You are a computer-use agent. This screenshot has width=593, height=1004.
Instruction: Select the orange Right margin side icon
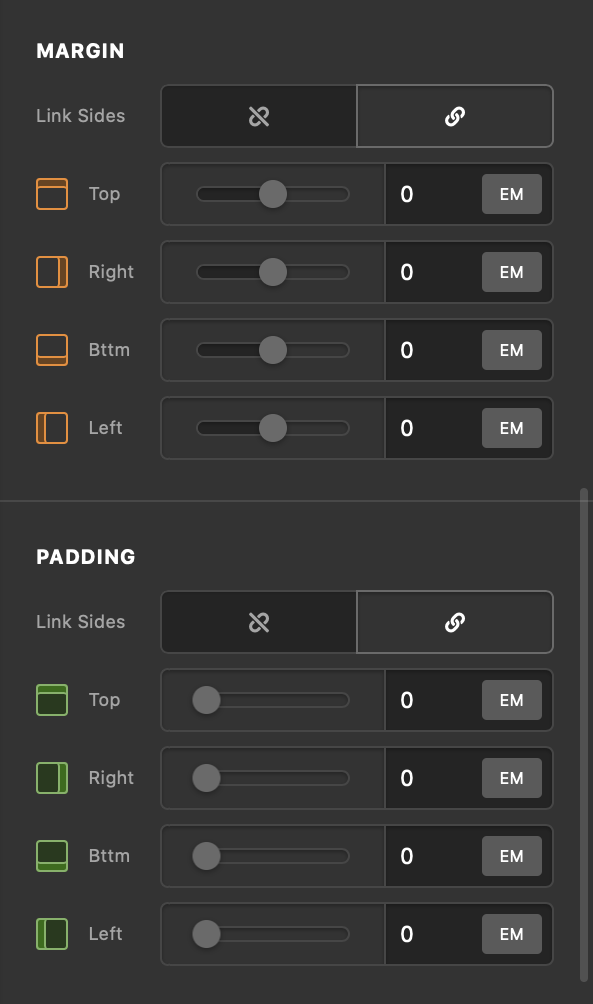click(x=51, y=272)
